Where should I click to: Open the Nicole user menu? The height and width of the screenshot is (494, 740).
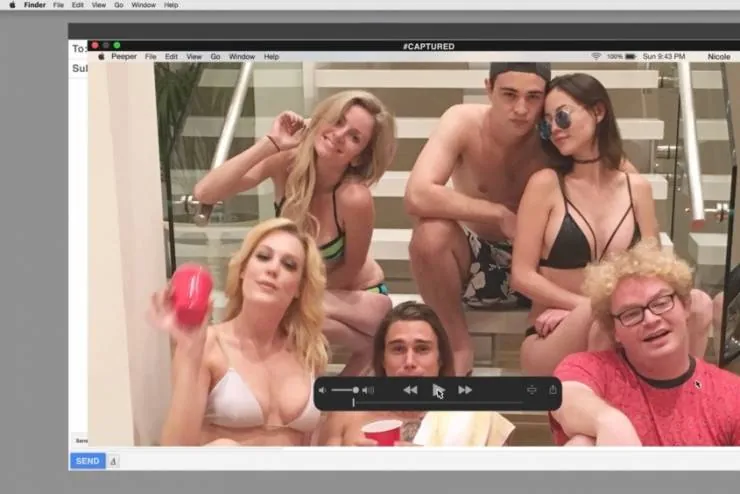coord(718,57)
